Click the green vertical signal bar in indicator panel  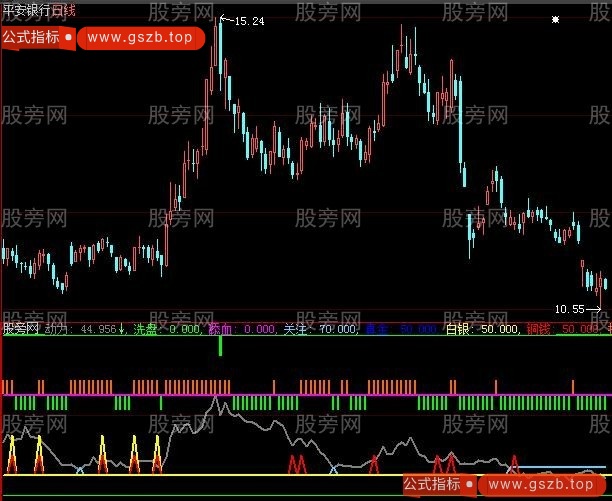(x=220, y=346)
